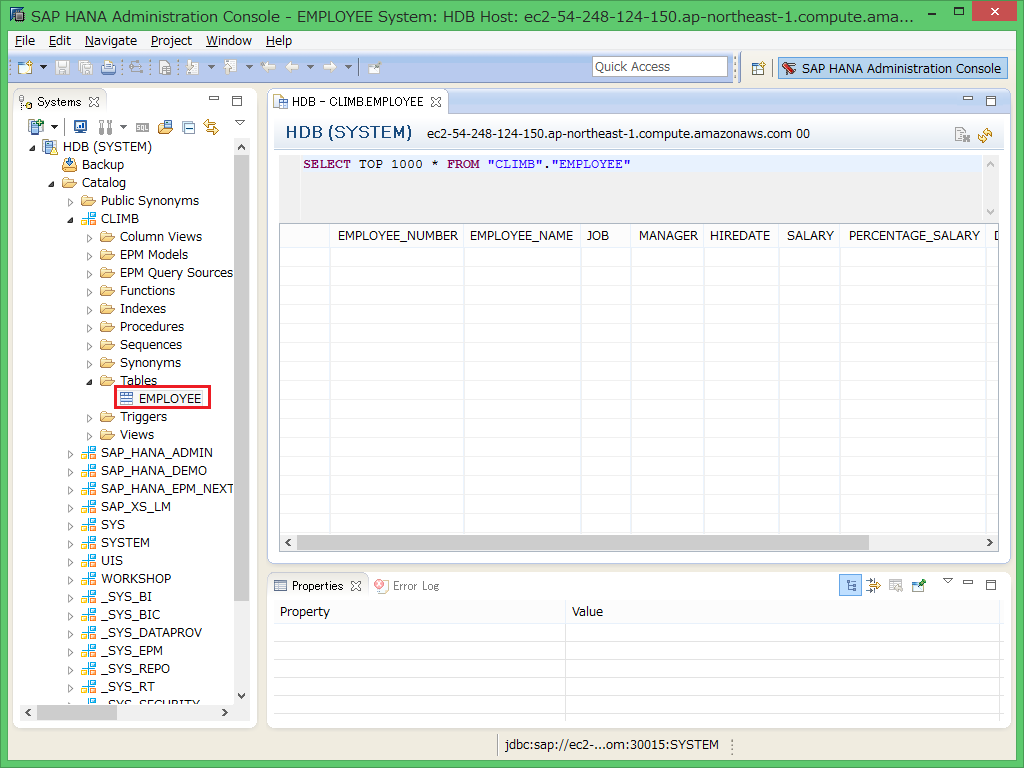Click the Back navigation arrow icon
The image size is (1024, 768).
point(292,67)
